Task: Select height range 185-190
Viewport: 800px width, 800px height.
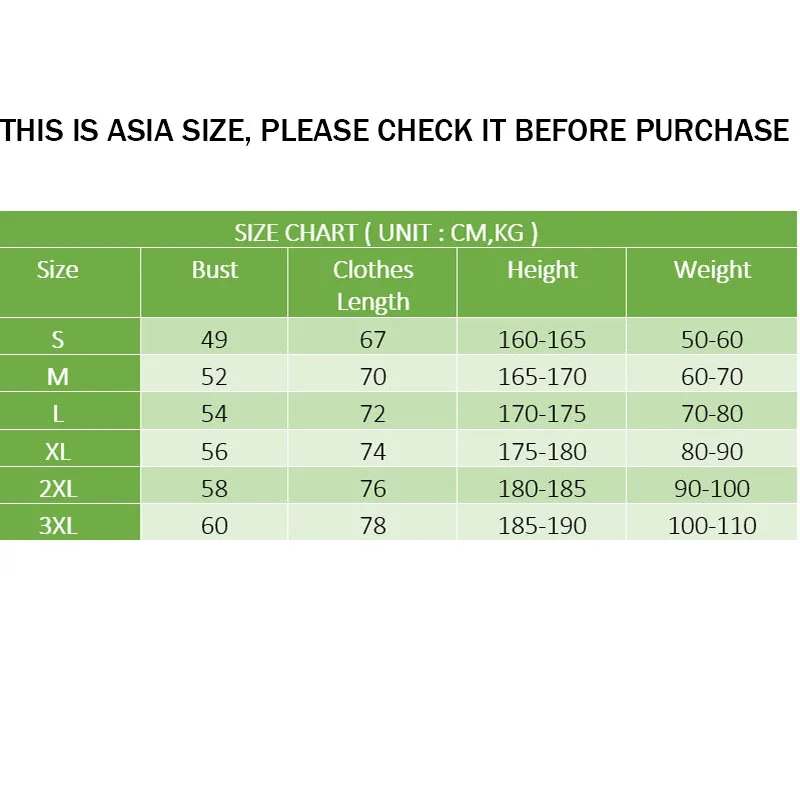Action: pyautogui.click(x=542, y=526)
